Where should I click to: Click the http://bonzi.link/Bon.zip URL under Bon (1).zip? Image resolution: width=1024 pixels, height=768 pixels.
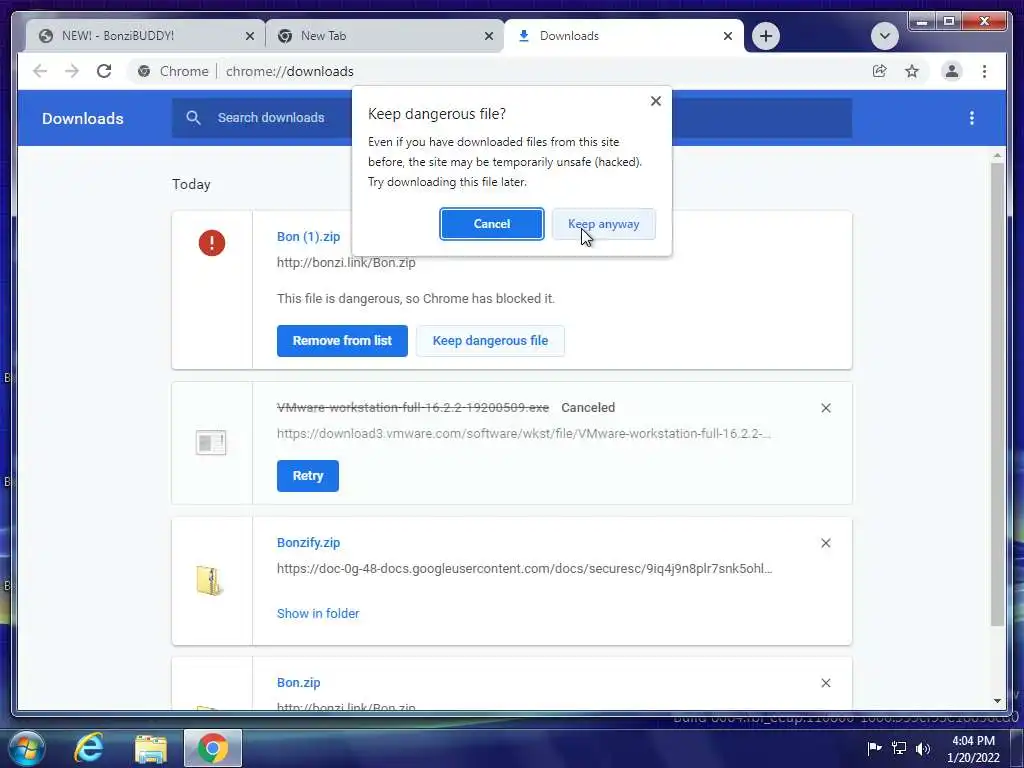click(x=346, y=263)
